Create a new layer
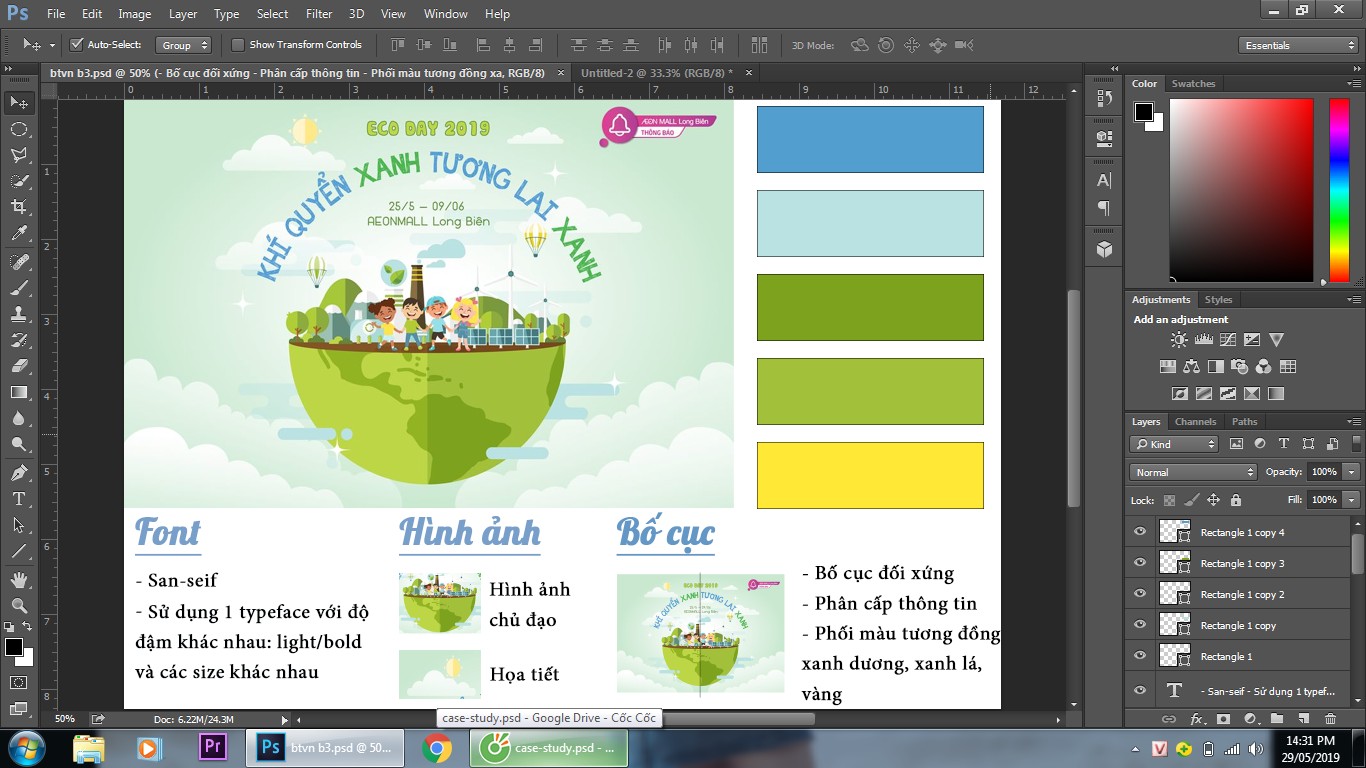Screen dimensions: 1366x768 [1303, 718]
